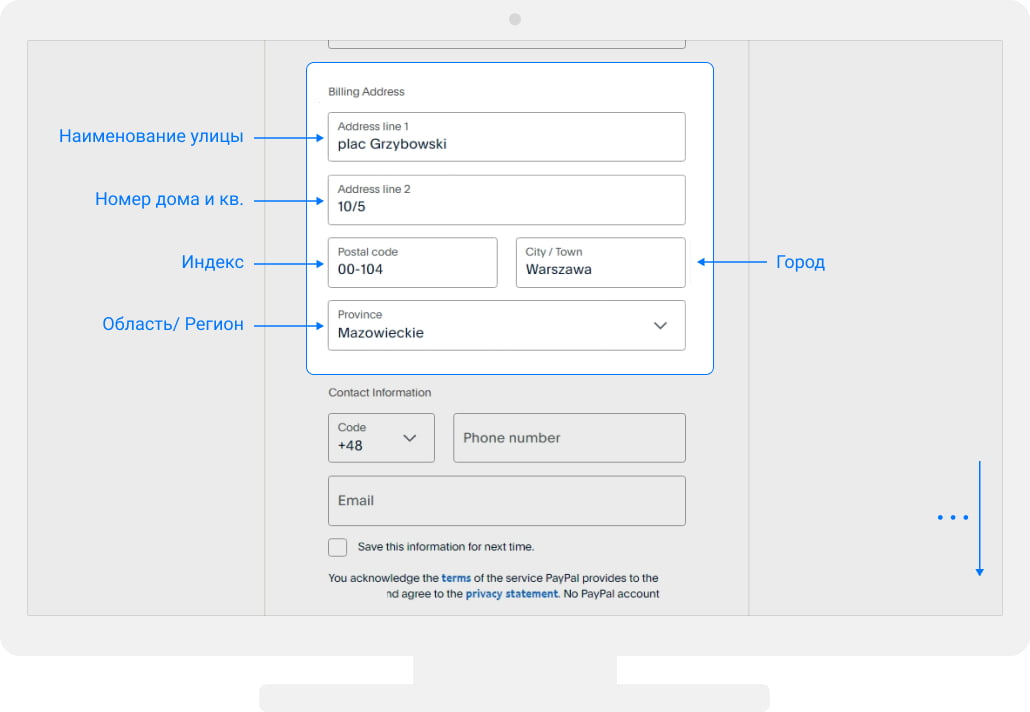Click the Contact Information heading
Screen dimensions: 1030x712
click(380, 393)
